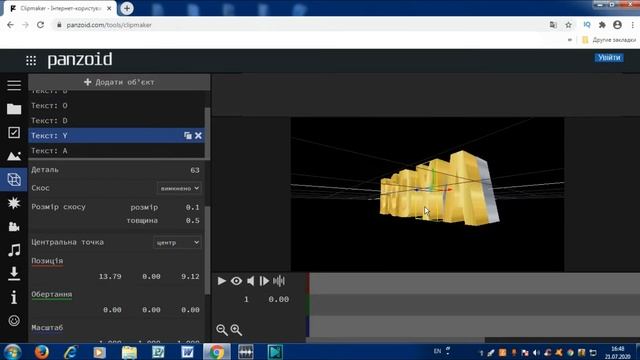The width and height of the screenshot is (640, 360).
Task: Open the effects starburst icon
Action: (14, 203)
